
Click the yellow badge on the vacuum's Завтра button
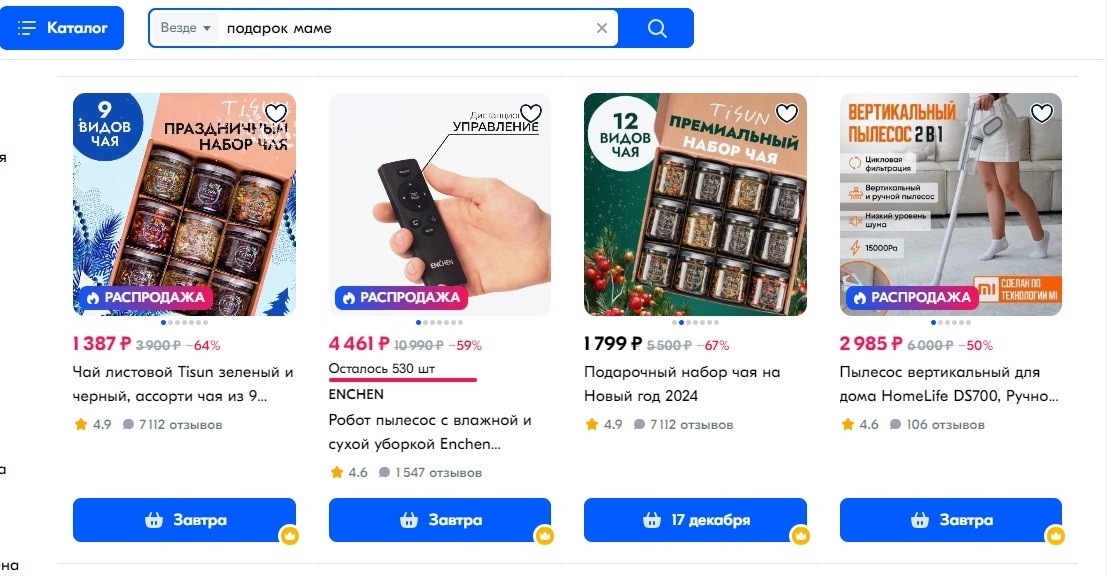pos(1054,535)
